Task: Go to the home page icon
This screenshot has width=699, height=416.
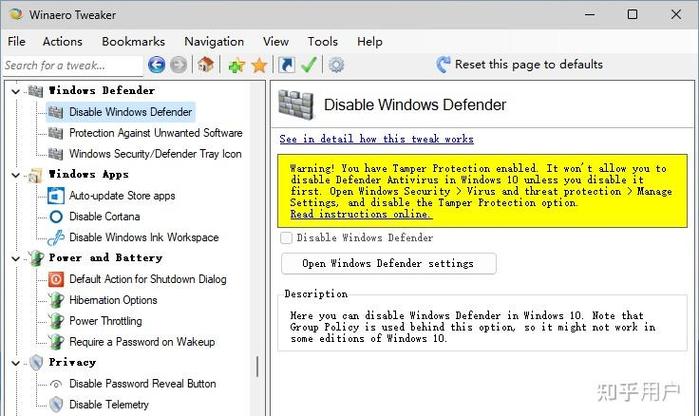Action: point(206,65)
